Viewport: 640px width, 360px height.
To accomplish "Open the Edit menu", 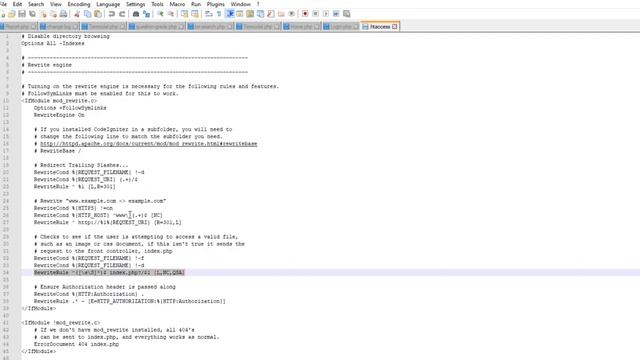I will coord(18,4).
